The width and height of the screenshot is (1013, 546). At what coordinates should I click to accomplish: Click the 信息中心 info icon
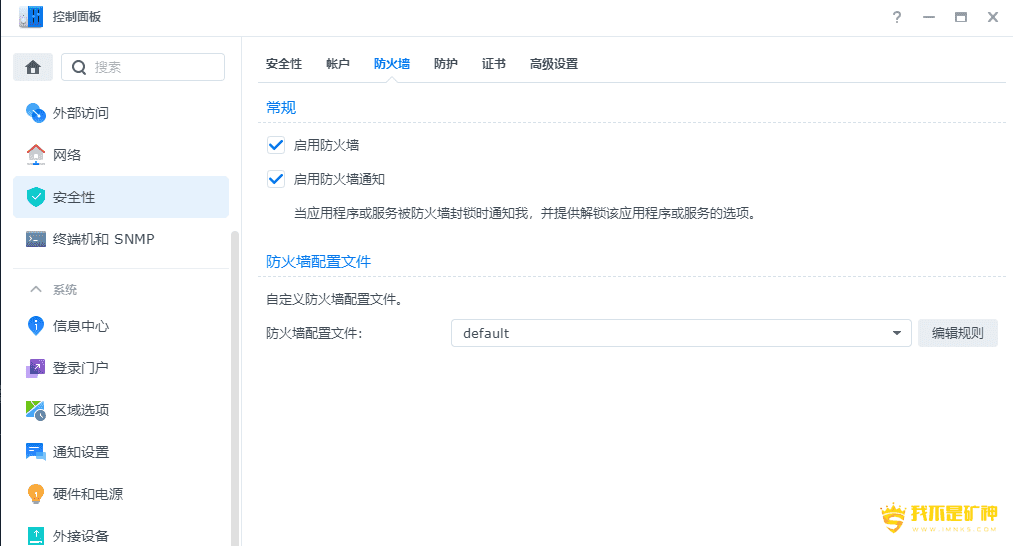[x=36, y=326]
